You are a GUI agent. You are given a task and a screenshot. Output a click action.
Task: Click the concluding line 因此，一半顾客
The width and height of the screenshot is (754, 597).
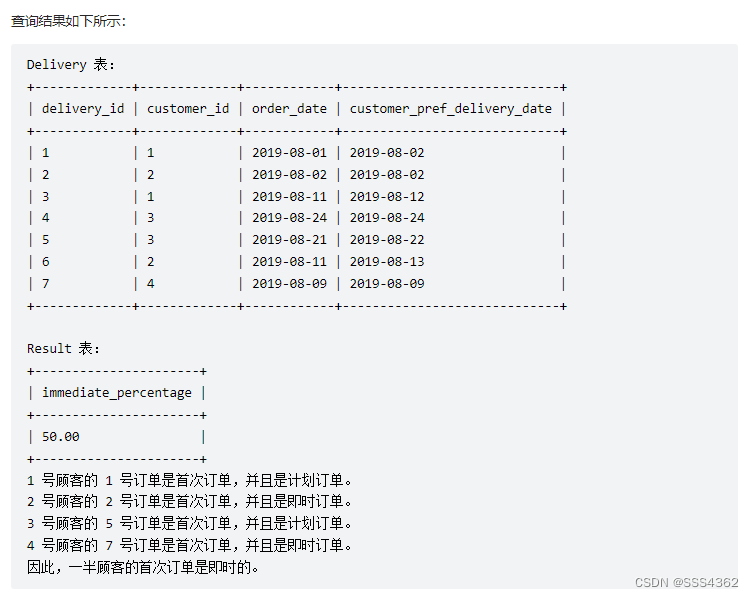(143, 568)
